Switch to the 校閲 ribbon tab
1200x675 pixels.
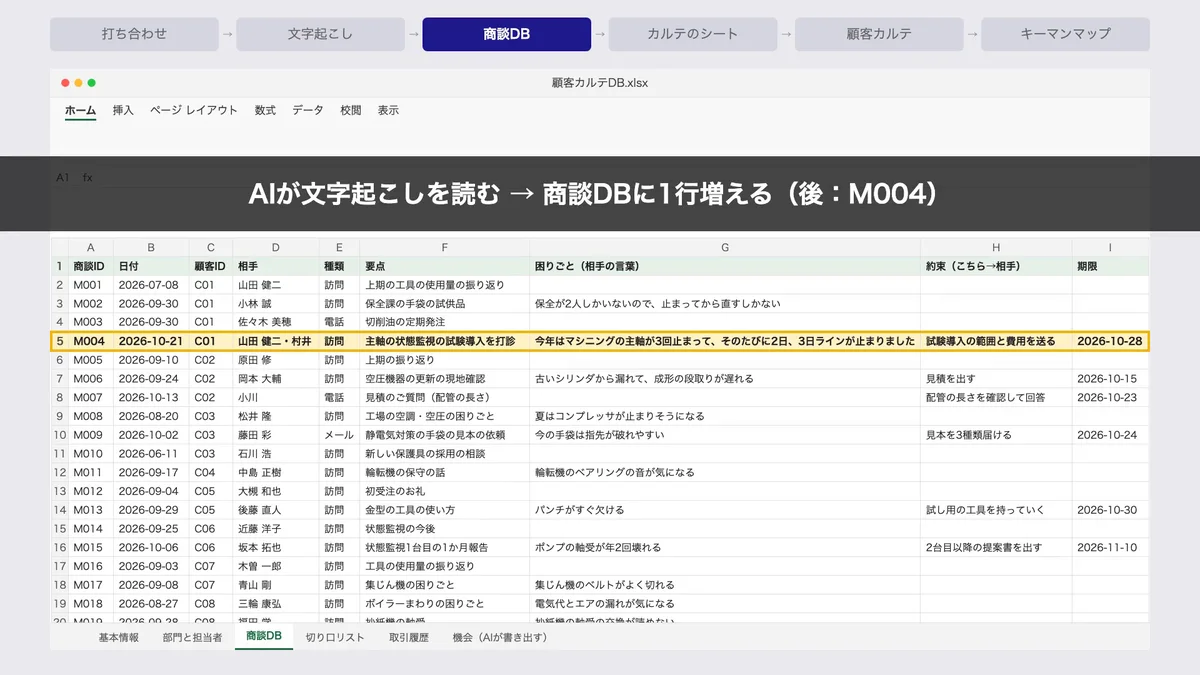coord(351,110)
